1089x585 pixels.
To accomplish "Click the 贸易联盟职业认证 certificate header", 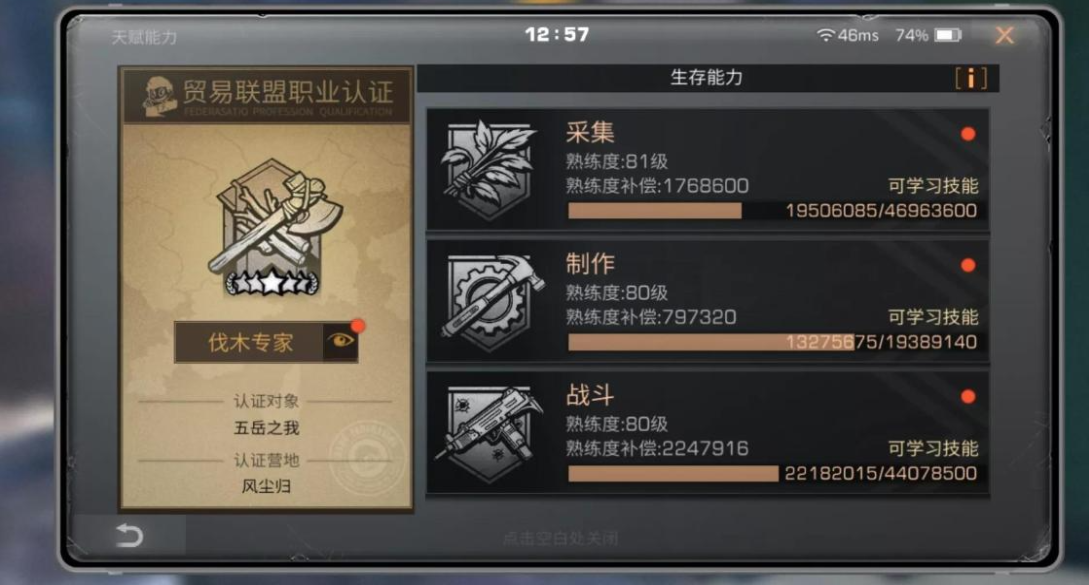I will point(267,96).
